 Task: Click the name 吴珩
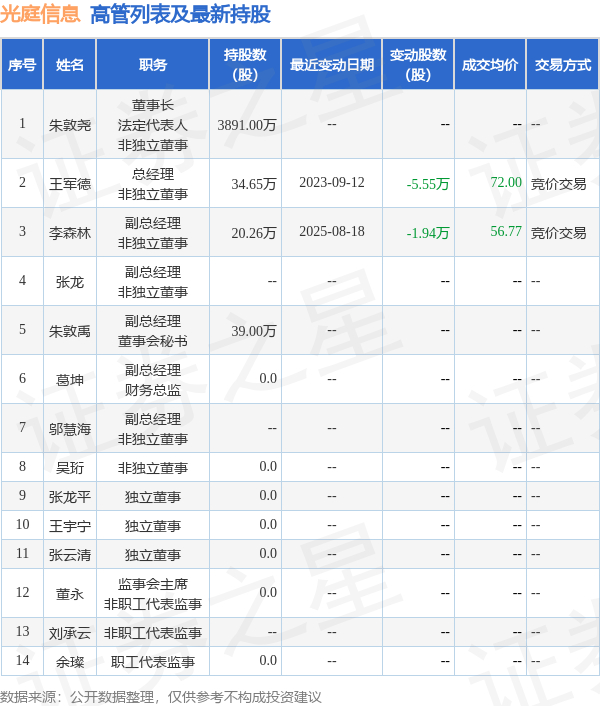pos(70,468)
